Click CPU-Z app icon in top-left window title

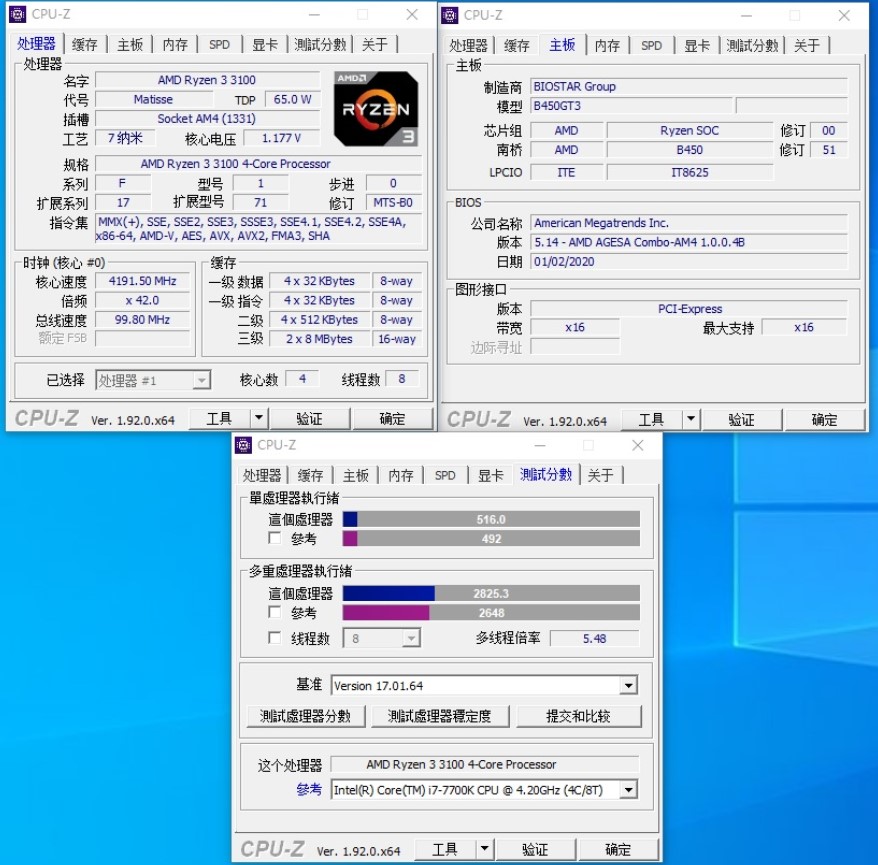[x=18, y=14]
